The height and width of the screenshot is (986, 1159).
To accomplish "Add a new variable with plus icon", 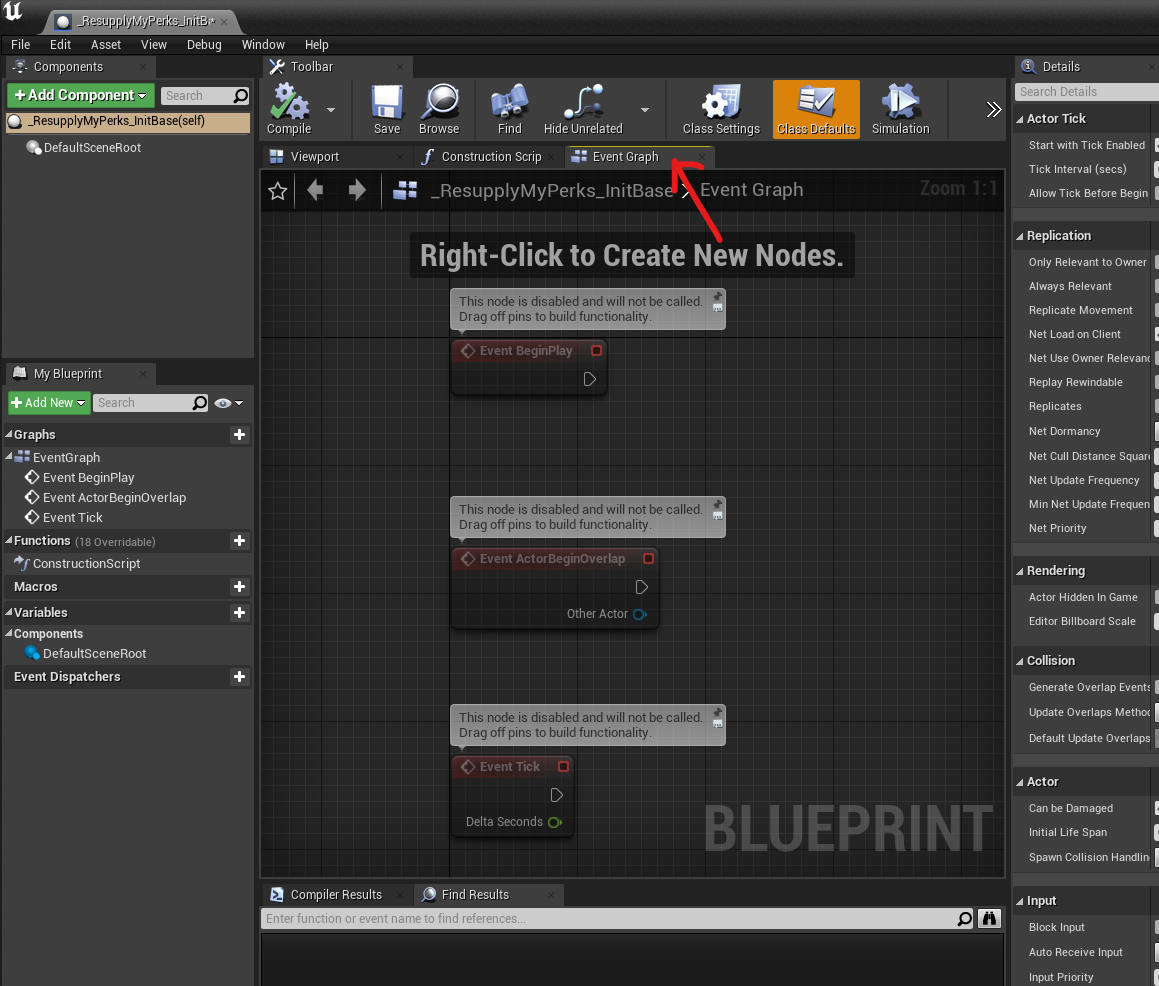I will point(239,613).
